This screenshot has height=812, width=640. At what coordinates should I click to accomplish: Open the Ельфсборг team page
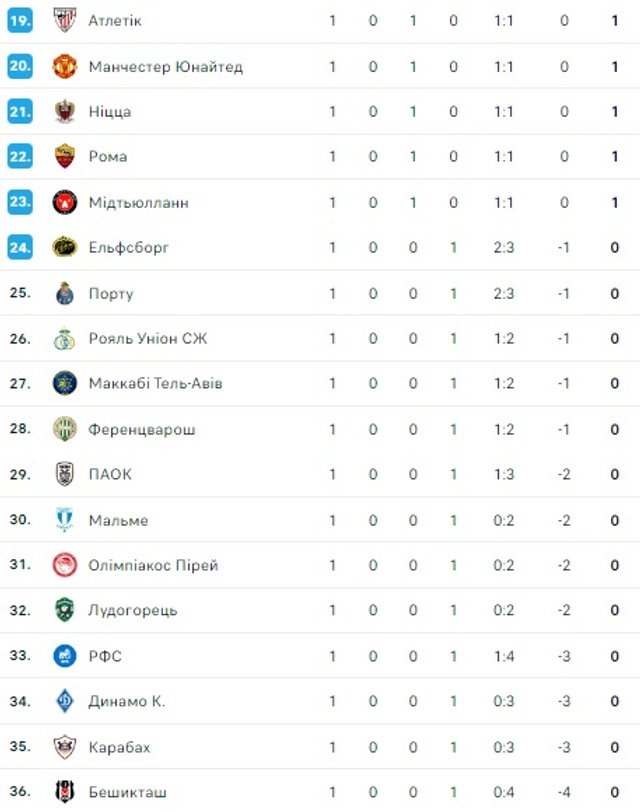pos(128,248)
